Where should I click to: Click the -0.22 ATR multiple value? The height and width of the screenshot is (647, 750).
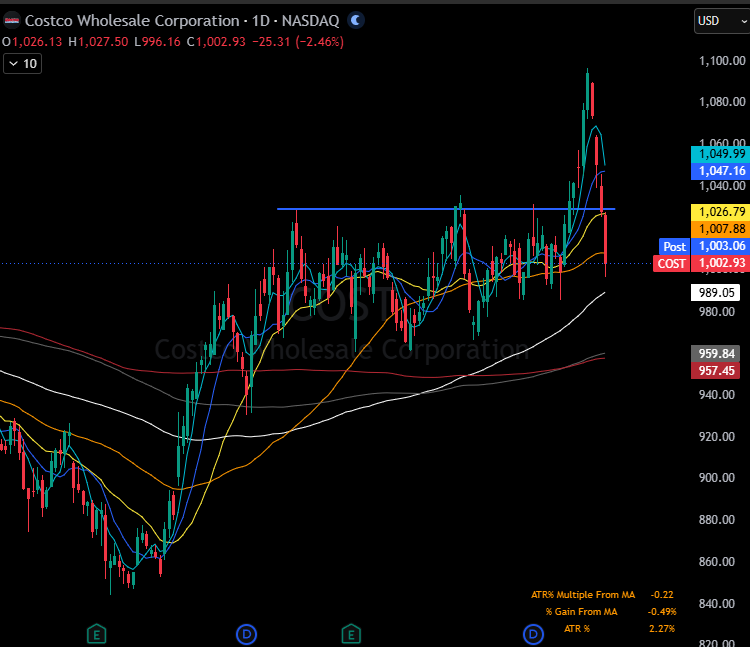[662, 595]
